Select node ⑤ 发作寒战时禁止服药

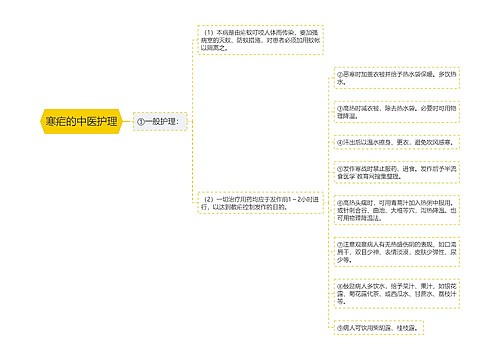coord(397,173)
